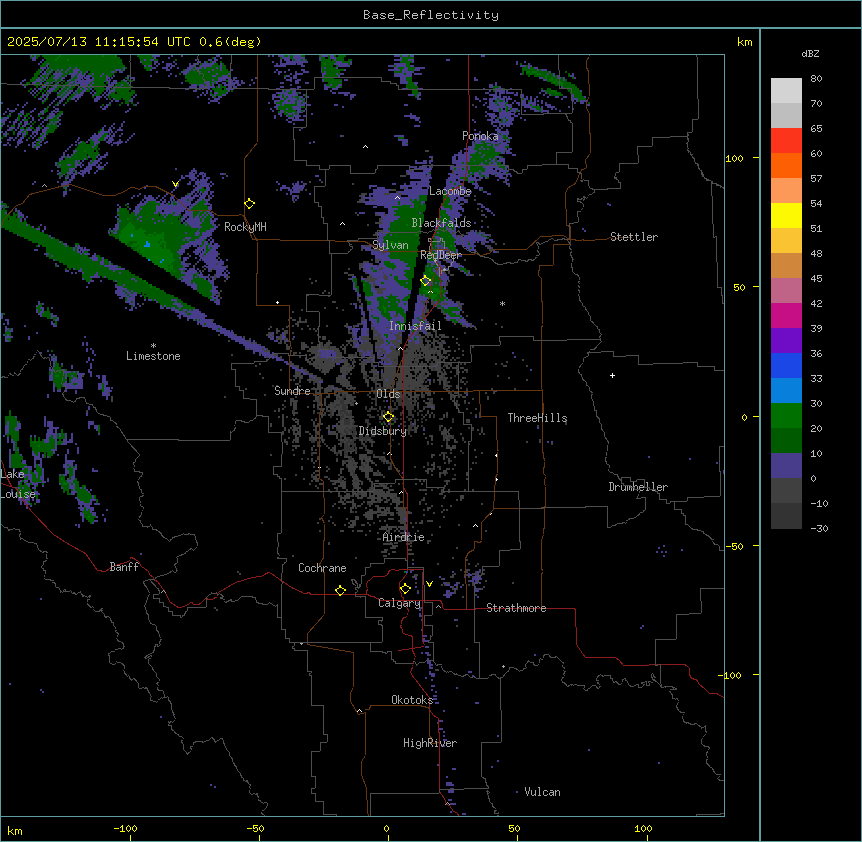Click the magenta 39-42 dBZ swatch
The width and height of the screenshot is (862, 842).
(x=786, y=315)
